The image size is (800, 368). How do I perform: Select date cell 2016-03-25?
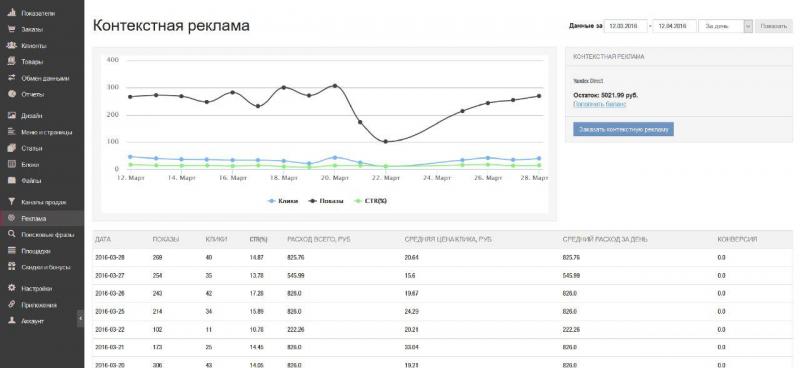click(110, 311)
